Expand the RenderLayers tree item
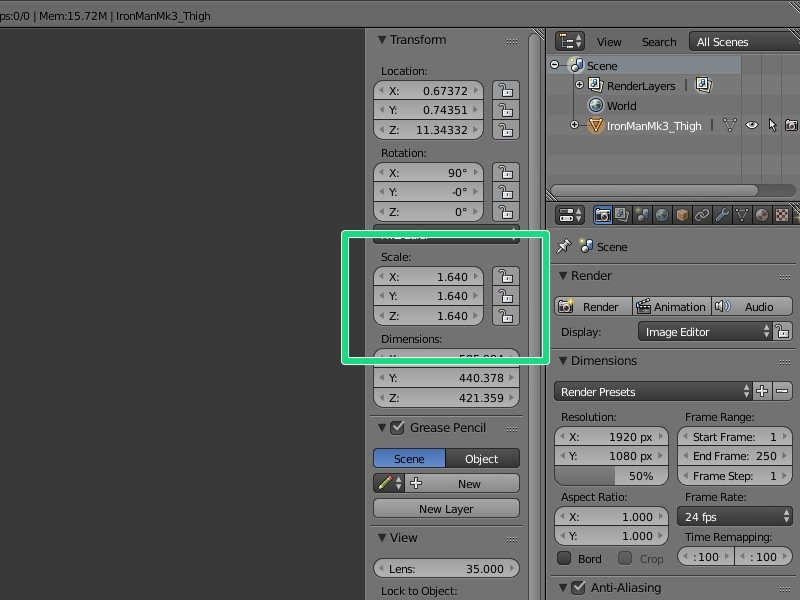 tap(579, 85)
